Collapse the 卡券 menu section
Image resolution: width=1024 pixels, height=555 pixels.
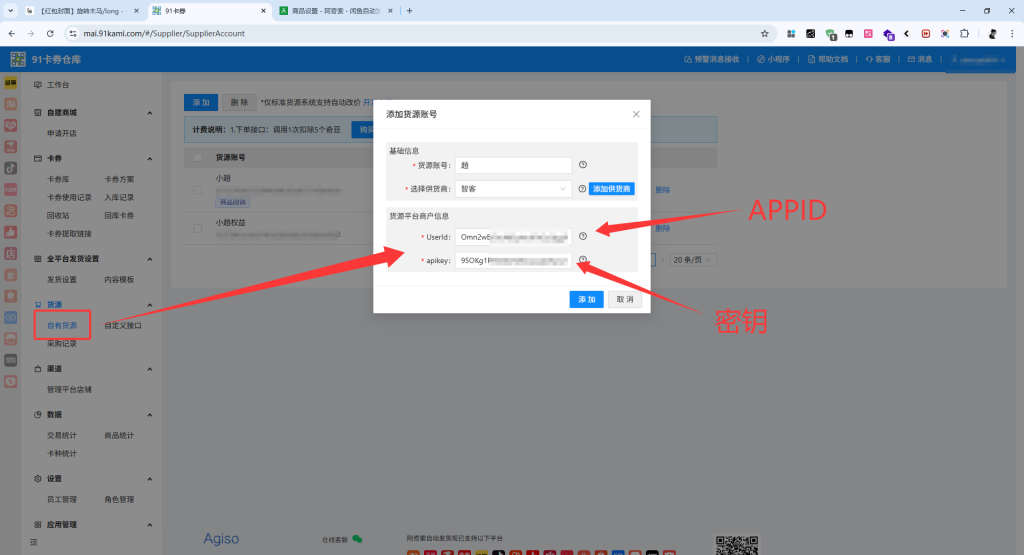point(150,159)
